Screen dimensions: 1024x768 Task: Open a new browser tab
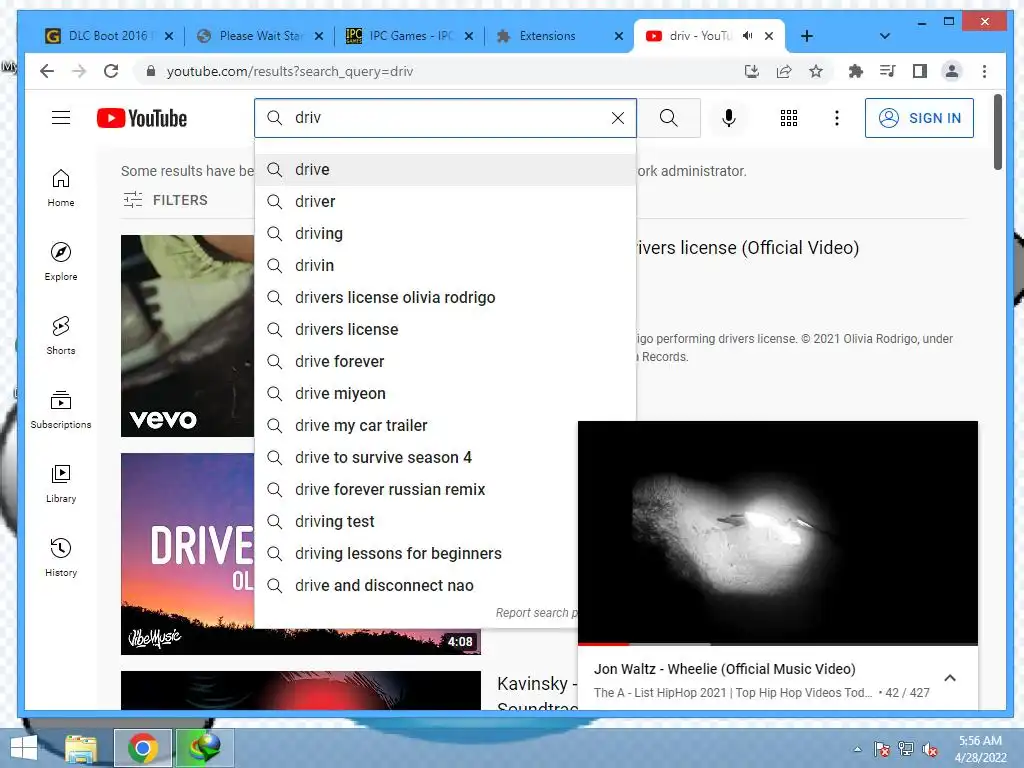[807, 36]
